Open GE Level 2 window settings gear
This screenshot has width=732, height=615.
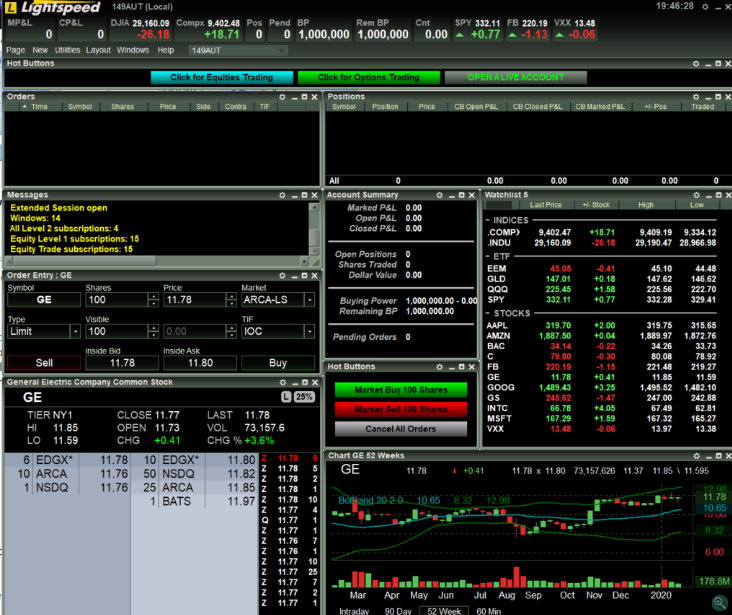(x=283, y=382)
